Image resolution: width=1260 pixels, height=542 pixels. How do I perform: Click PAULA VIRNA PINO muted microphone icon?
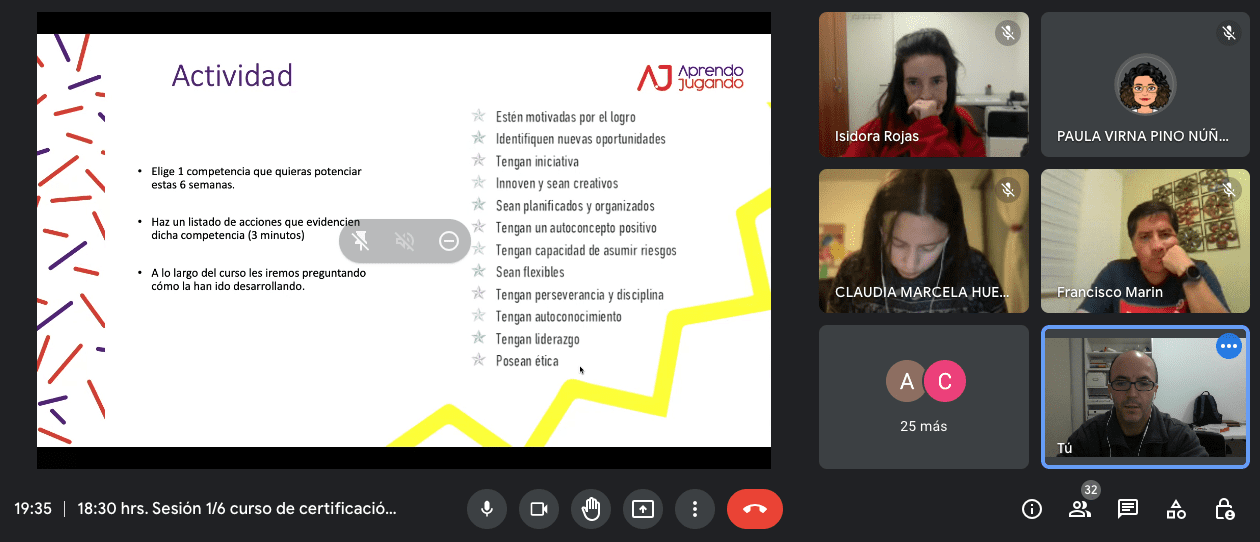coord(1229,33)
